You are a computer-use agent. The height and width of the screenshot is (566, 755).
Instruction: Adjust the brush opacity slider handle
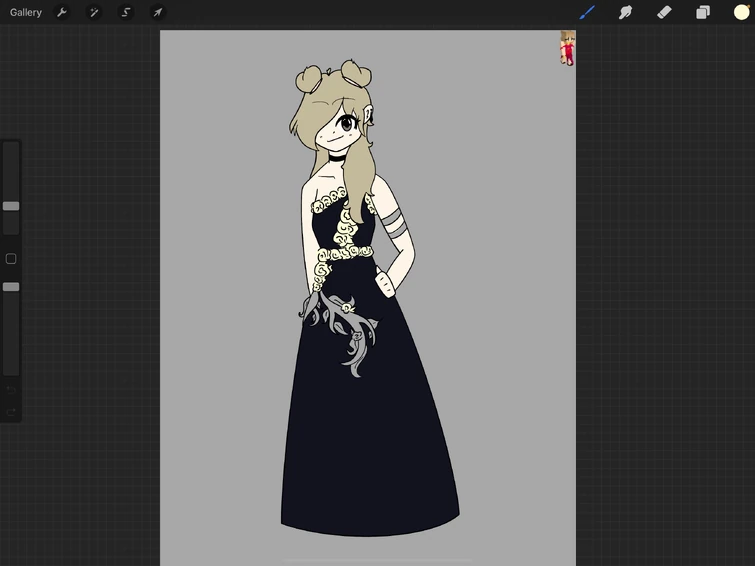(x=11, y=287)
